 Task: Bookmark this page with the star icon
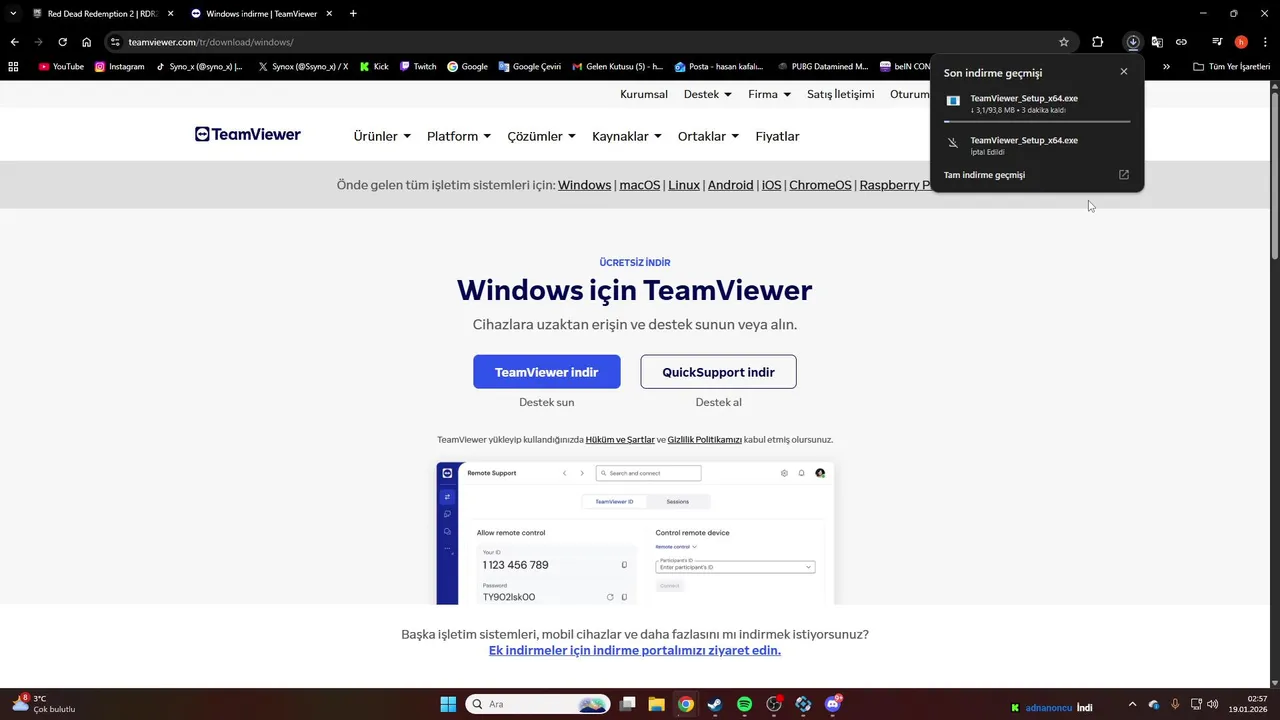pyautogui.click(x=1064, y=42)
